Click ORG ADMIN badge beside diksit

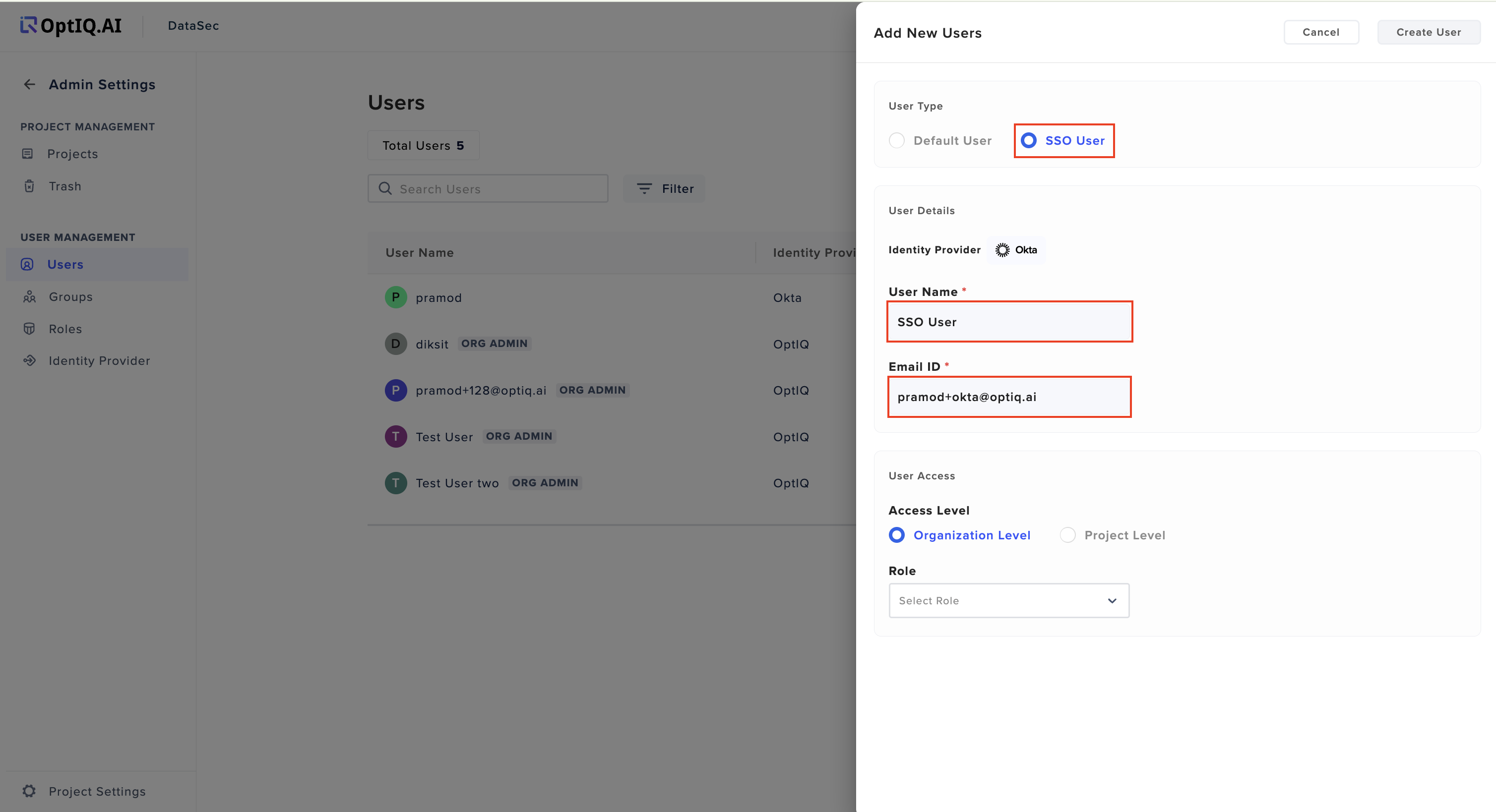click(494, 344)
